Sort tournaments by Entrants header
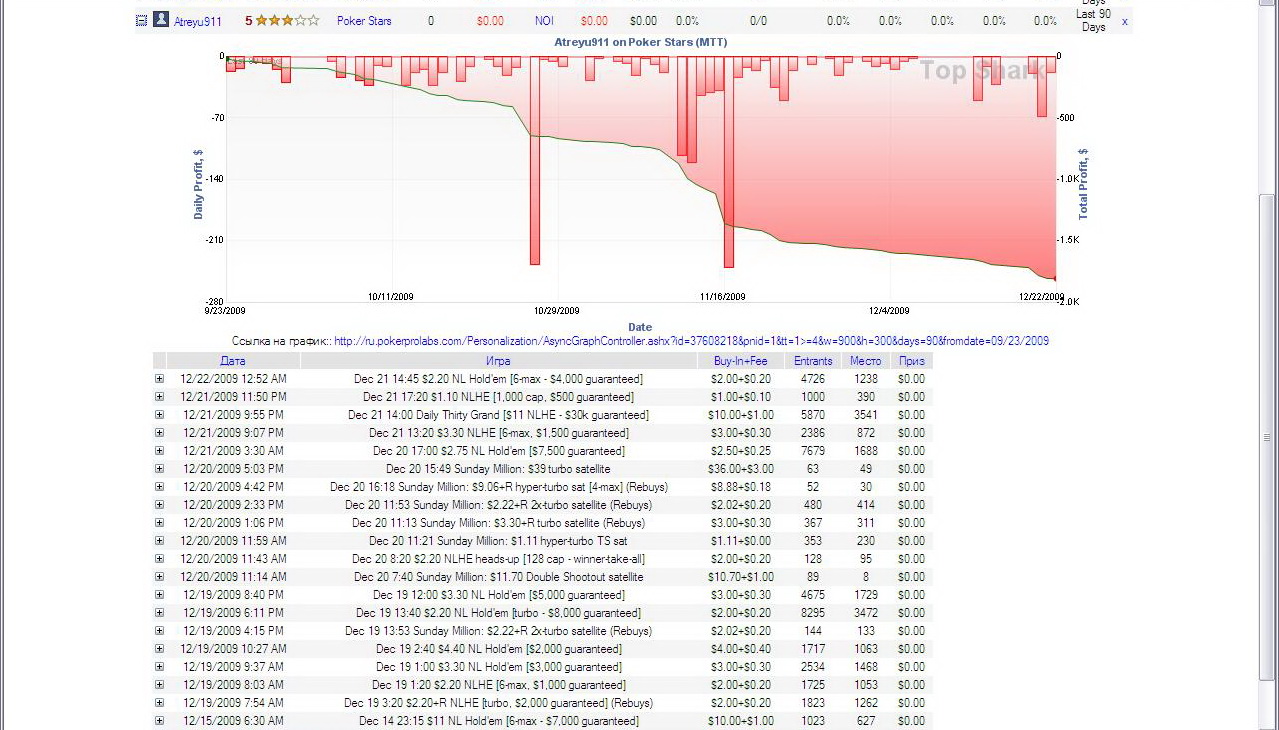1279x730 pixels. [x=813, y=361]
